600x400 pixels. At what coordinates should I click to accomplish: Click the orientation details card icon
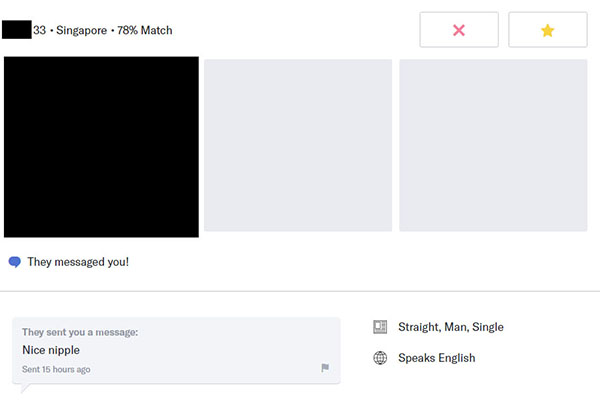380,327
